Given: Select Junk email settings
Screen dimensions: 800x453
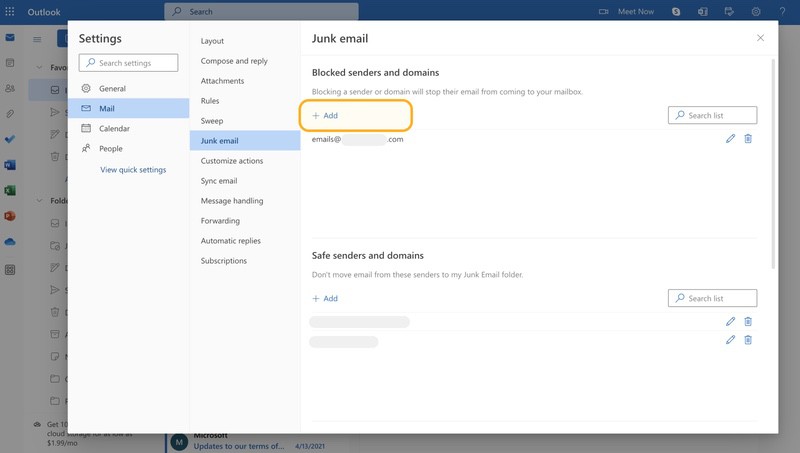Looking at the screenshot, I should coord(245,141).
